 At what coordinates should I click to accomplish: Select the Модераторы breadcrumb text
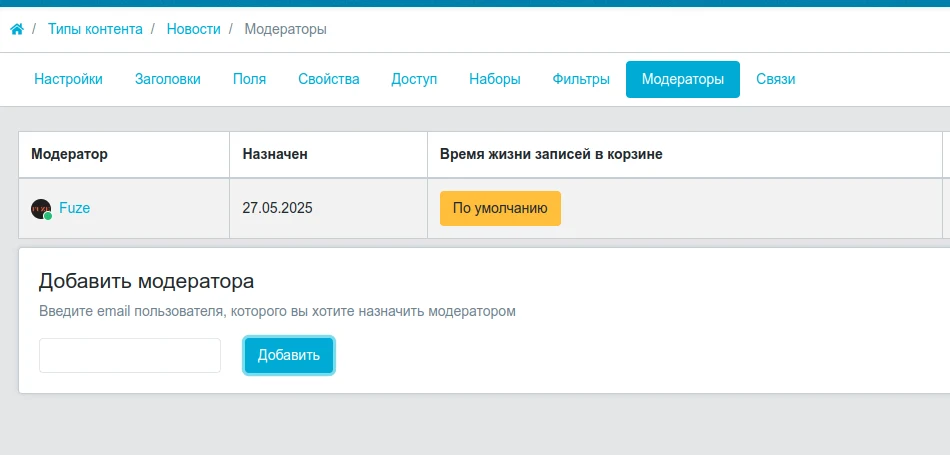(285, 29)
